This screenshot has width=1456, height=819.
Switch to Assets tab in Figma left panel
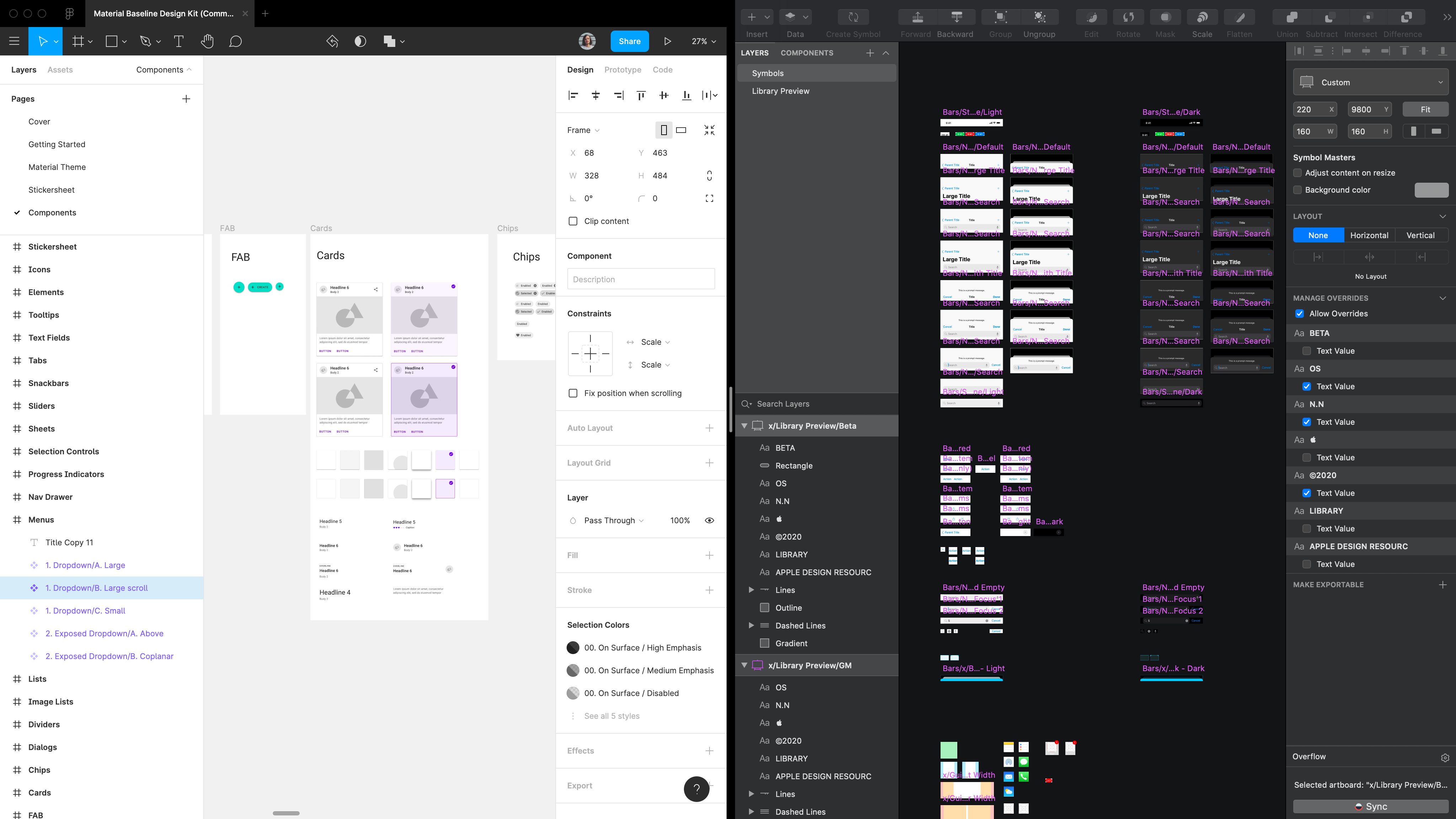point(60,70)
